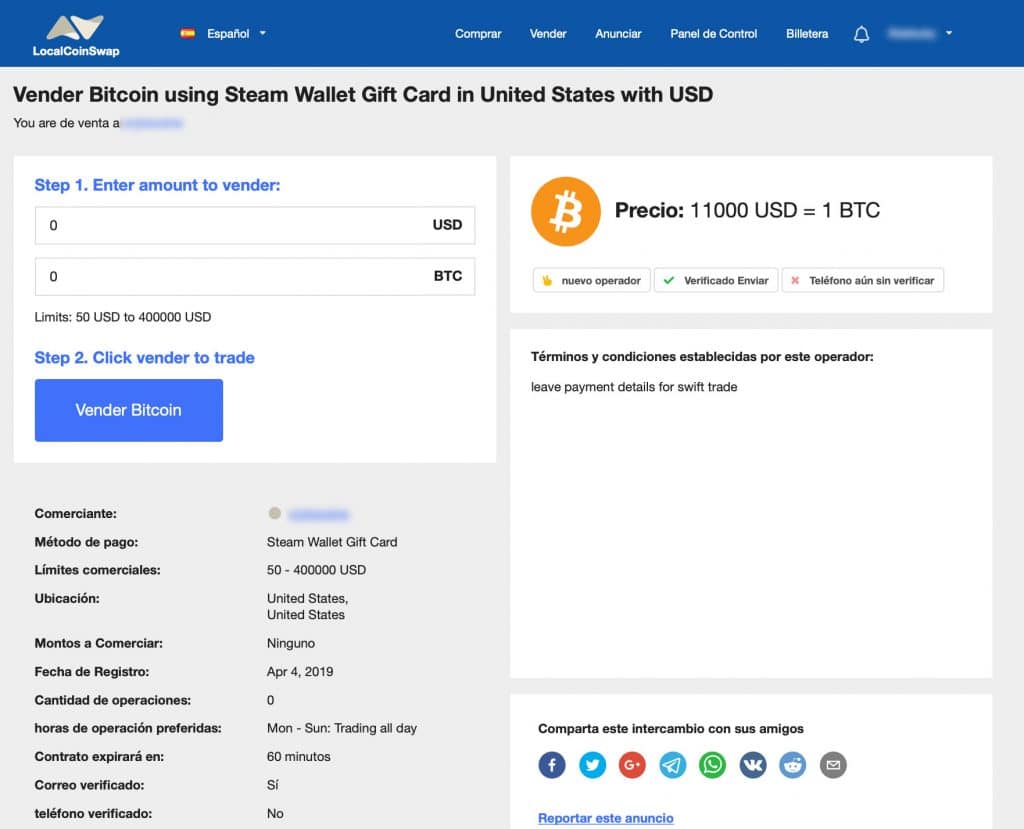Click the Verificado Enviar badge
This screenshot has width=1024, height=829.
pos(716,280)
